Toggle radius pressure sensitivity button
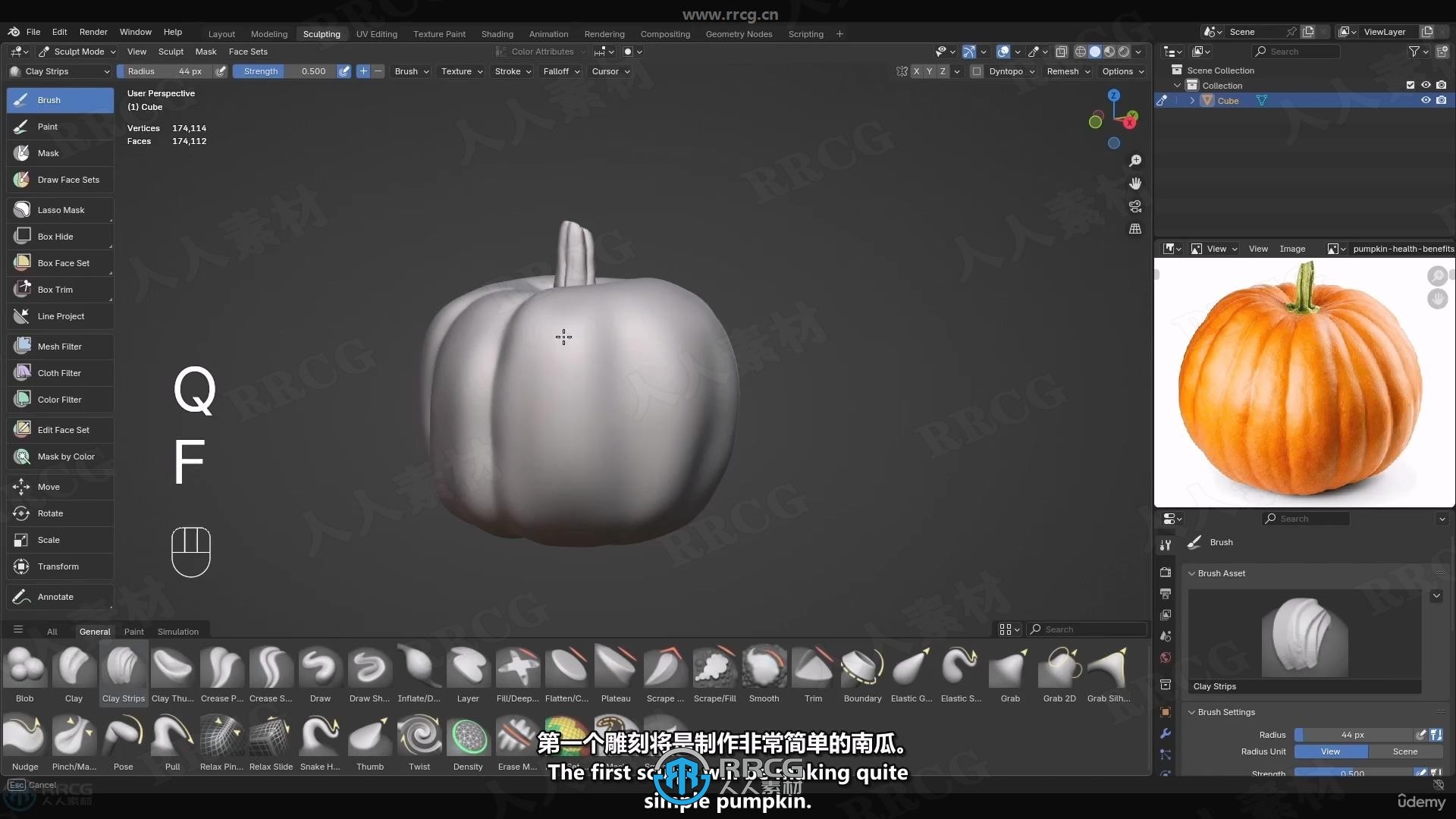This screenshot has height=819, width=1456. coord(221,71)
